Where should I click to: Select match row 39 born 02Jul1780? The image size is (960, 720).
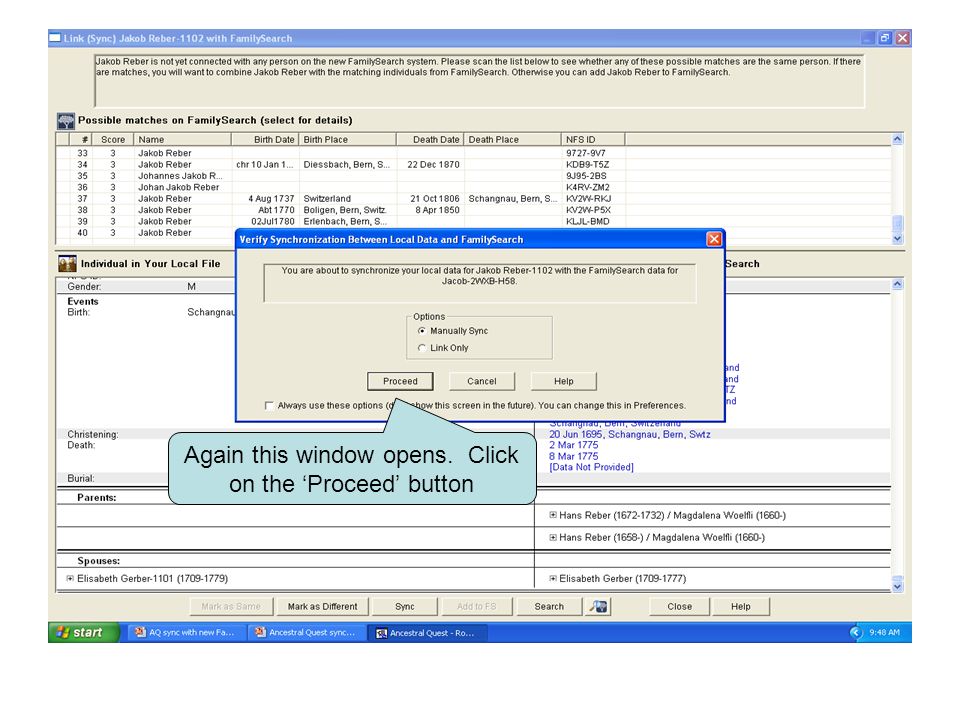(x=473, y=222)
